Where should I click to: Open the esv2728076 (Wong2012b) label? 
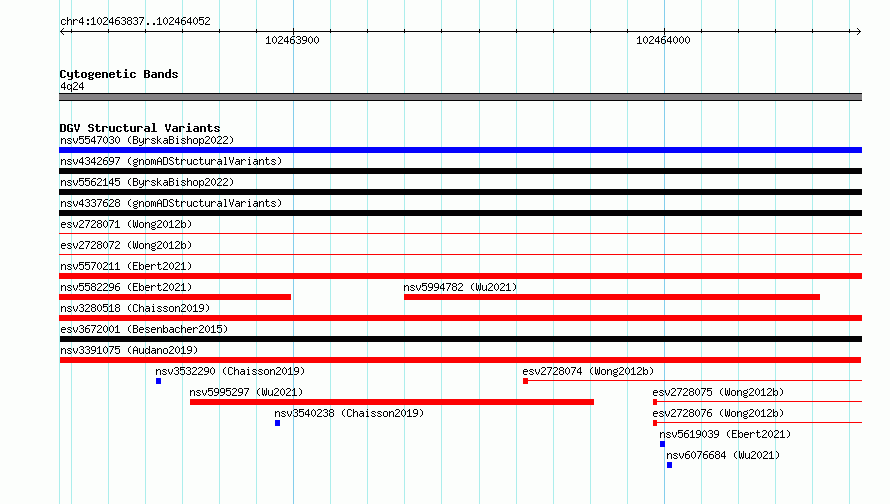(718, 413)
